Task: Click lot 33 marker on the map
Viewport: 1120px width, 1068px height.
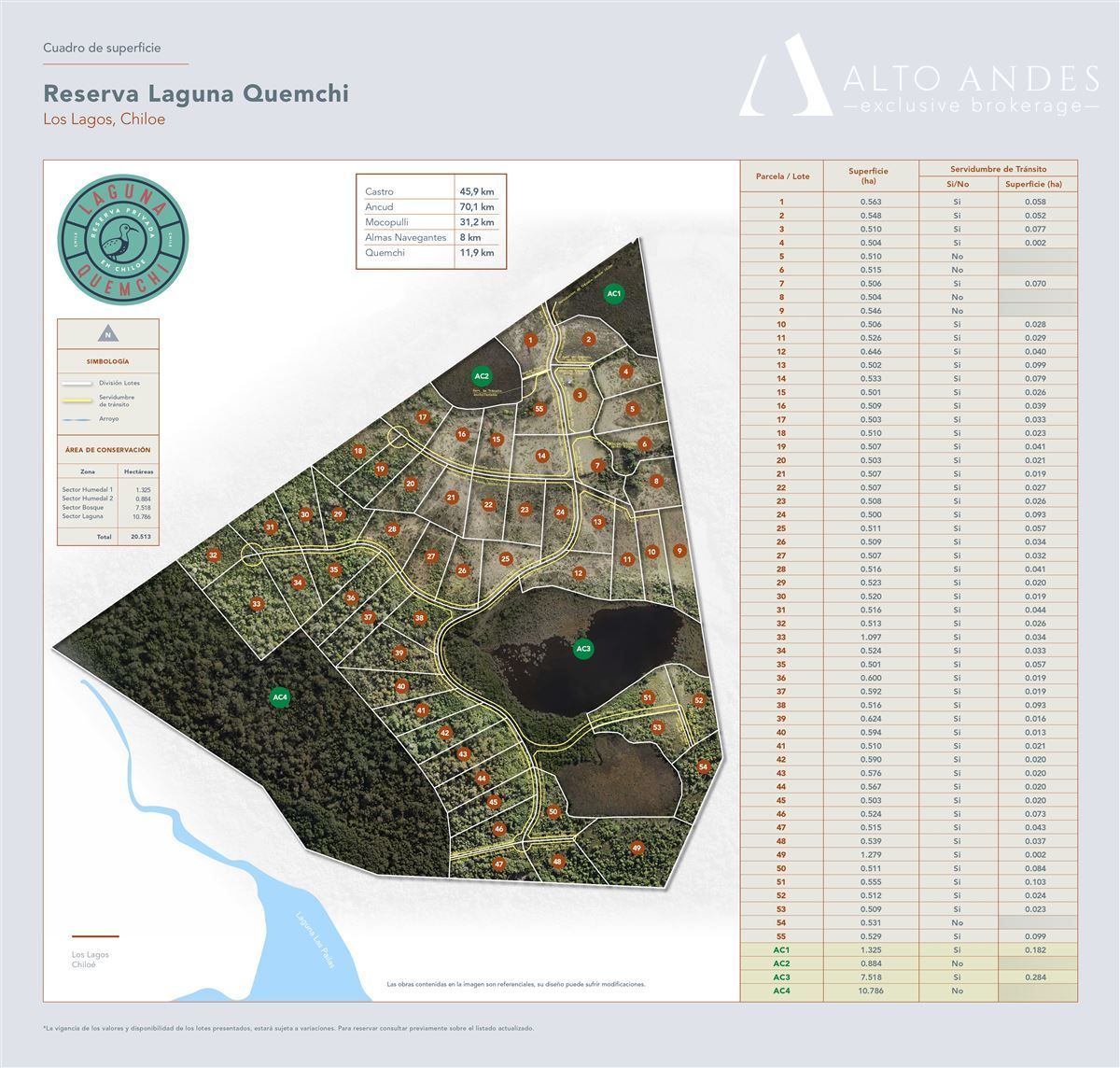Action: pyautogui.click(x=257, y=604)
